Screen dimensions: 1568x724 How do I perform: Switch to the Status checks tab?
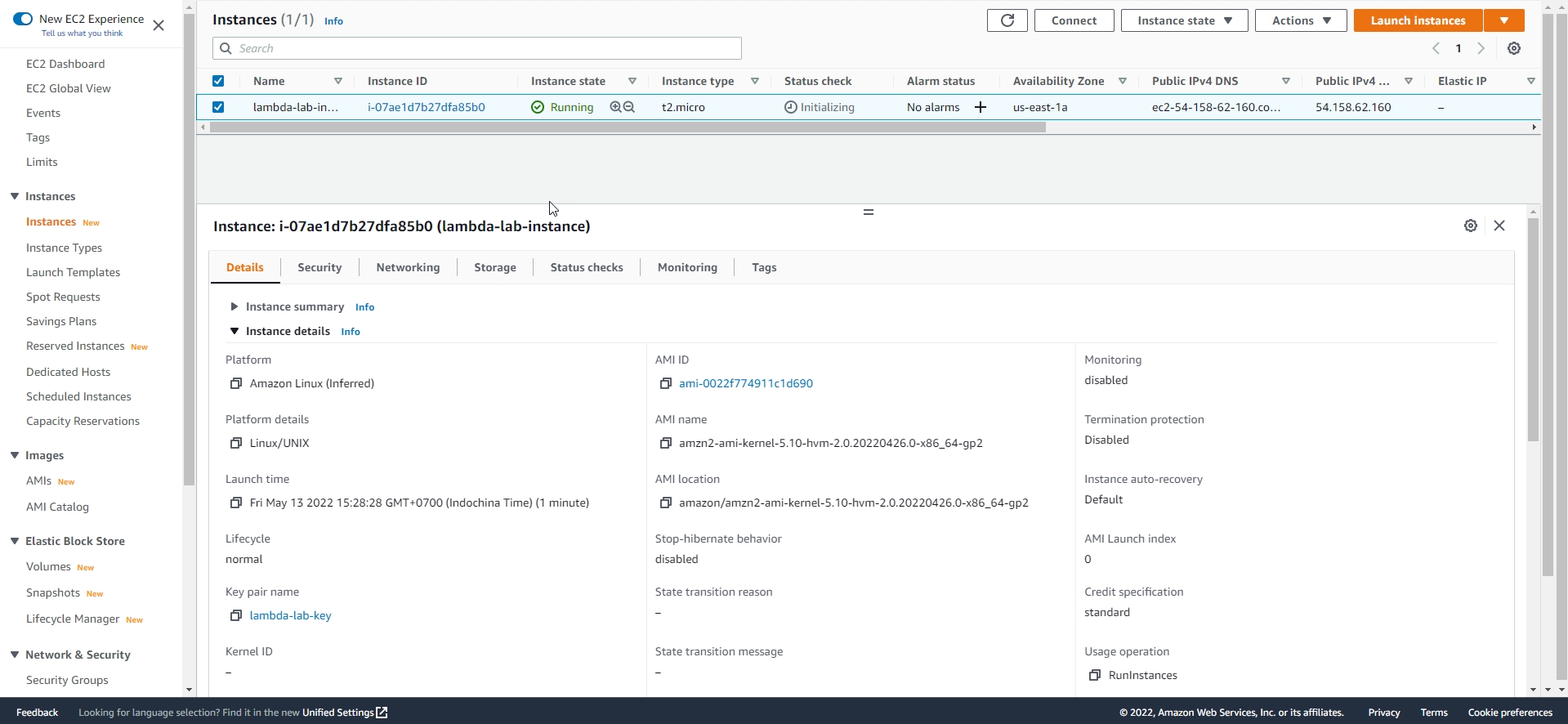click(587, 267)
